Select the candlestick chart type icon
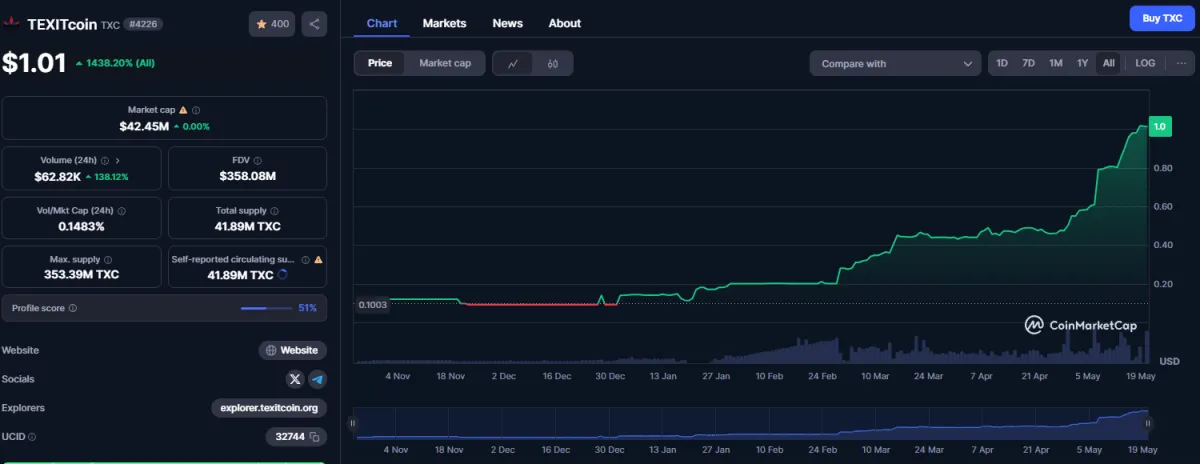The image size is (1200, 464). tap(553, 63)
